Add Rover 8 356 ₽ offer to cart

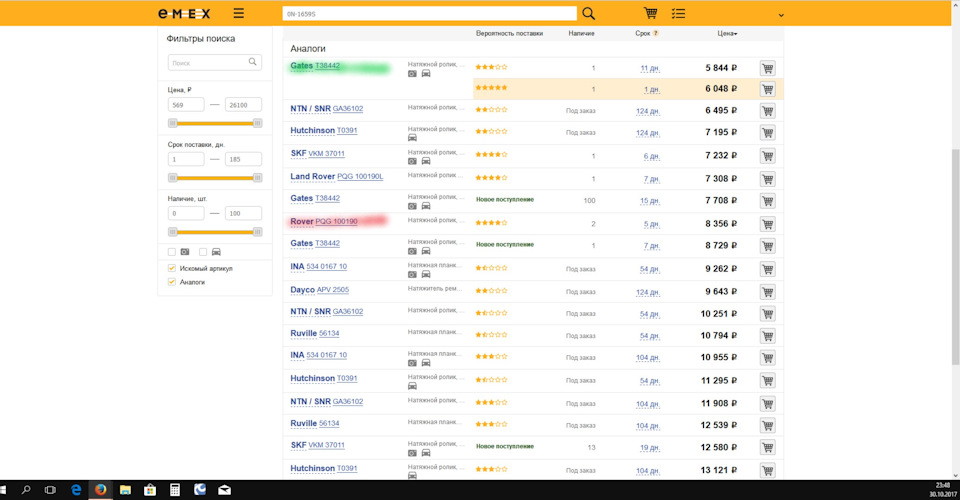point(767,224)
